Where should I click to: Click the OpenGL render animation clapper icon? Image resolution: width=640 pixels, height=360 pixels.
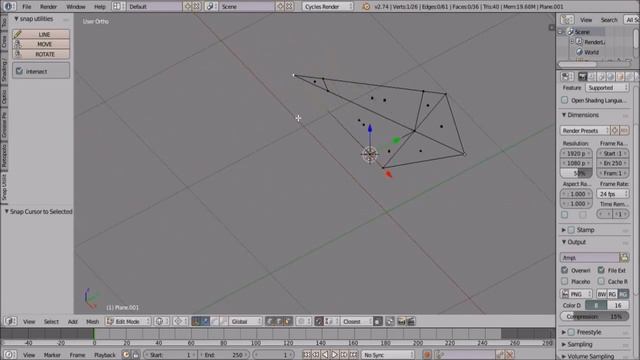[411, 322]
